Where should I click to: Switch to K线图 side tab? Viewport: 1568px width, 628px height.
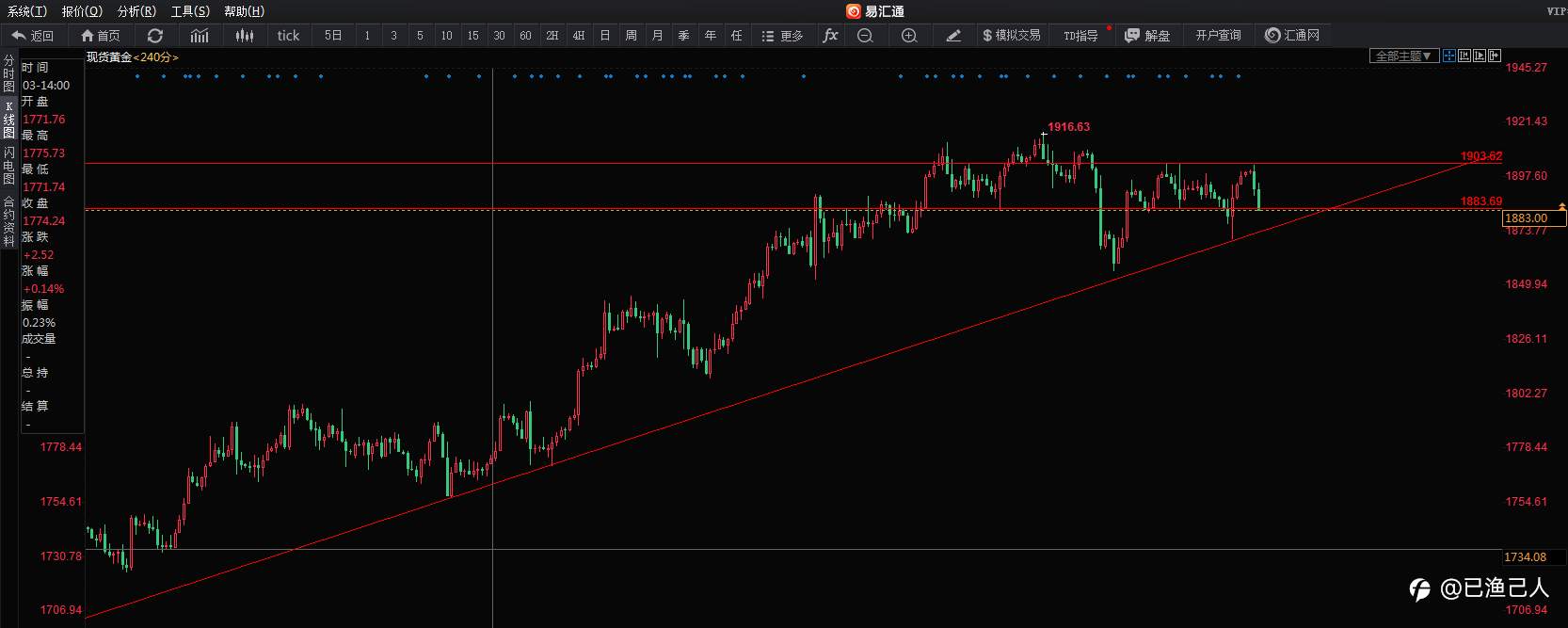(8, 119)
